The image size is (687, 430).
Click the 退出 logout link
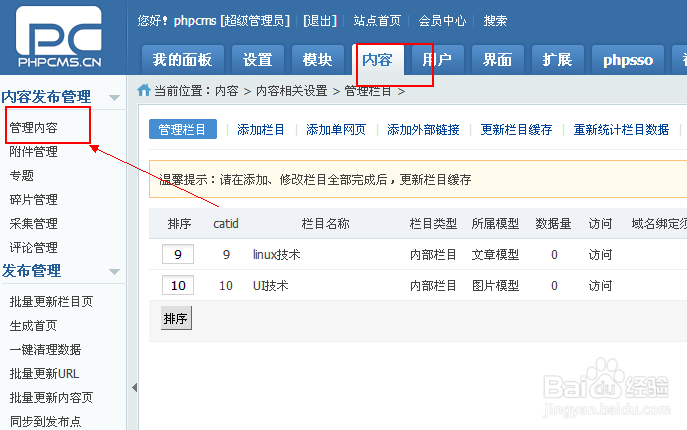coord(320,21)
